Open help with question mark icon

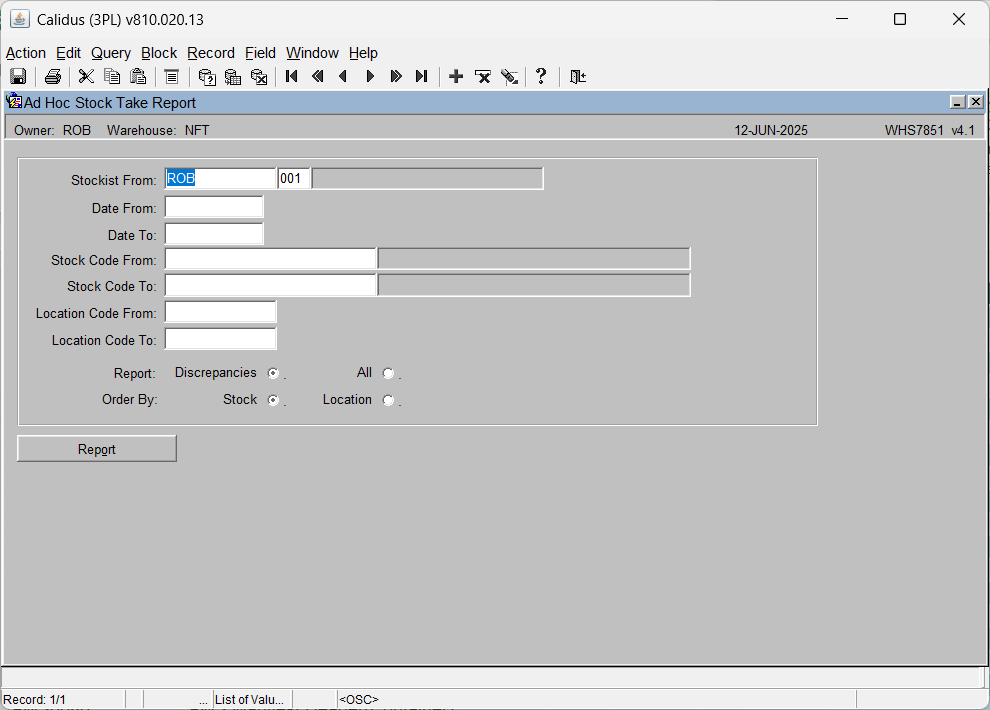click(541, 76)
